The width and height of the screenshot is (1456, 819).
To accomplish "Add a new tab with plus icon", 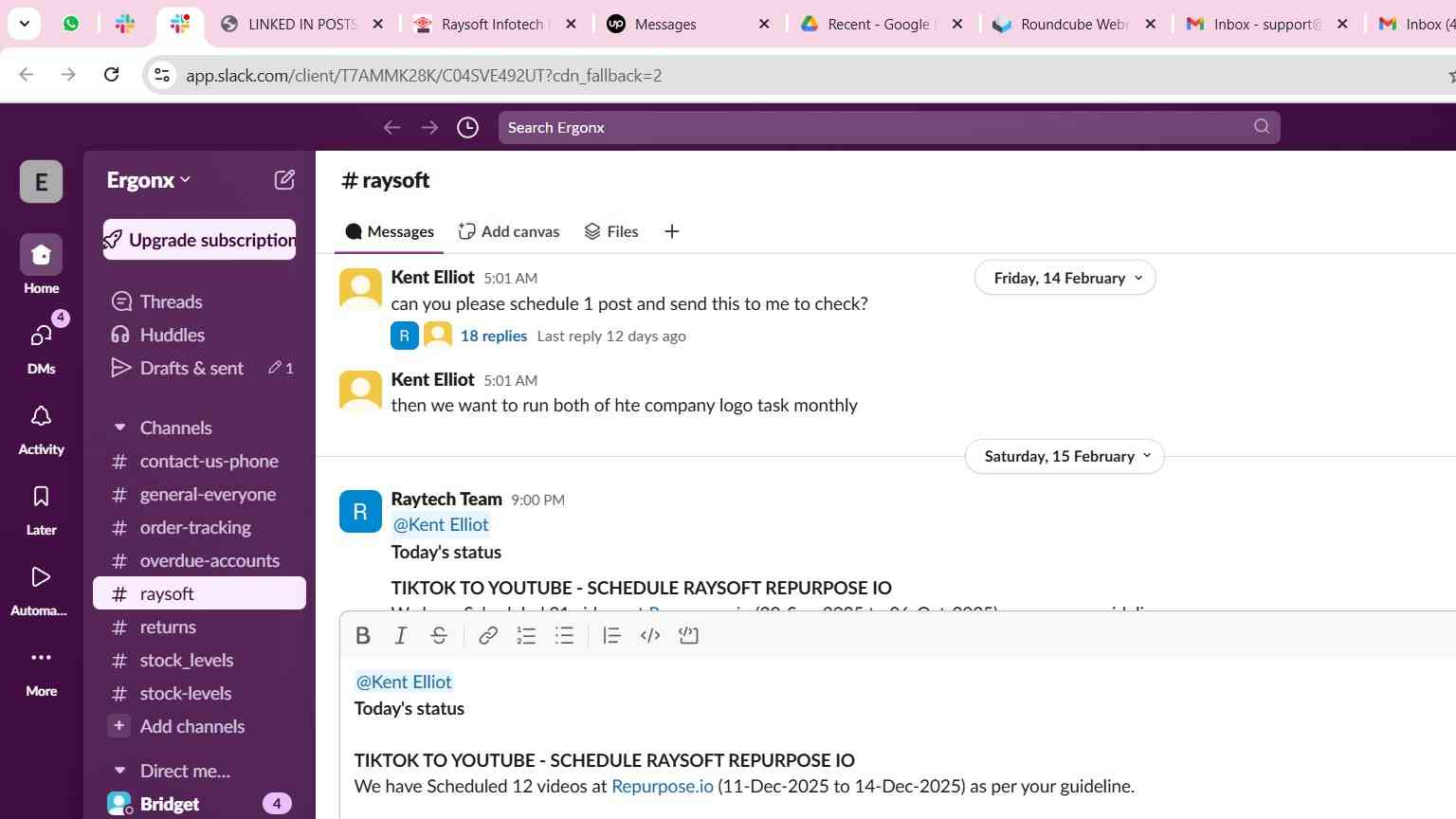I will pyautogui.click(x=672, y=231).
